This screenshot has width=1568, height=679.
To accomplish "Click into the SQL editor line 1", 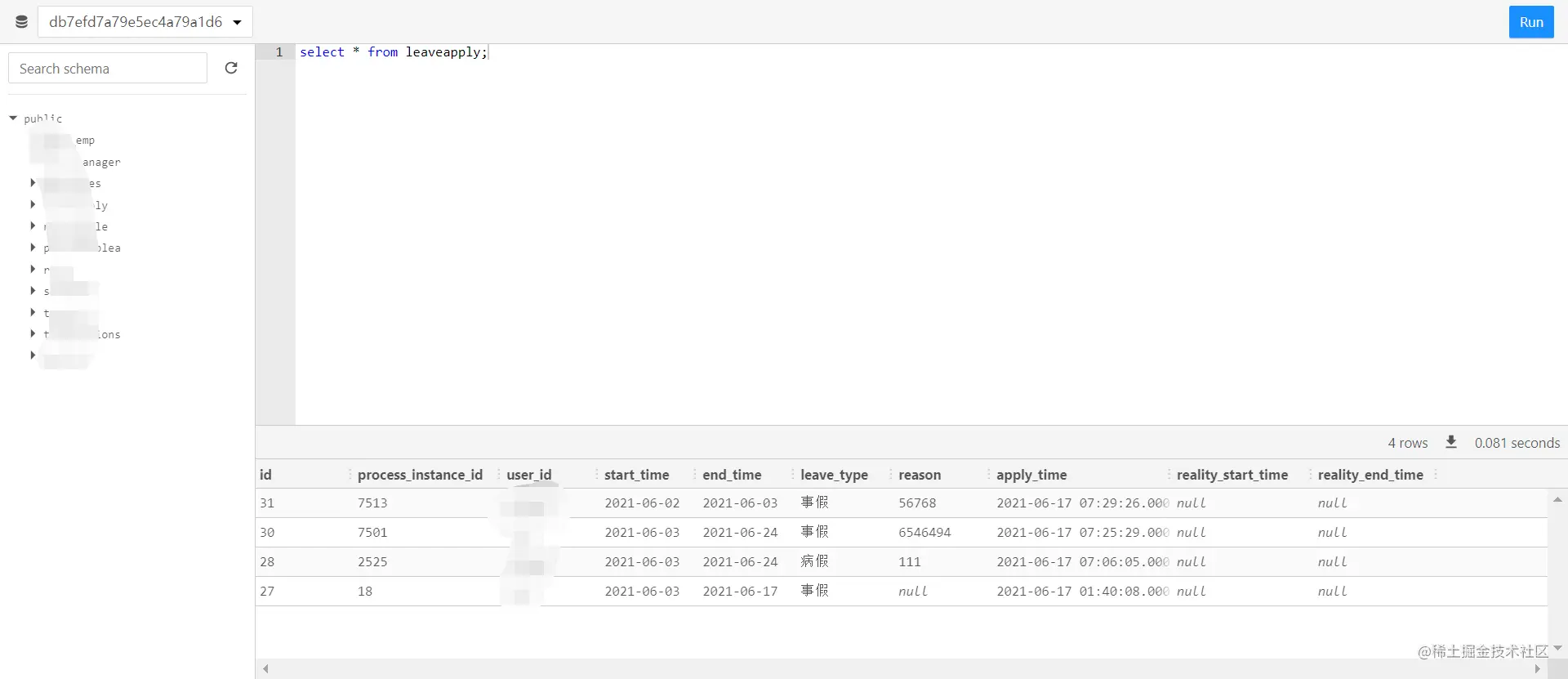I will 931,51.
